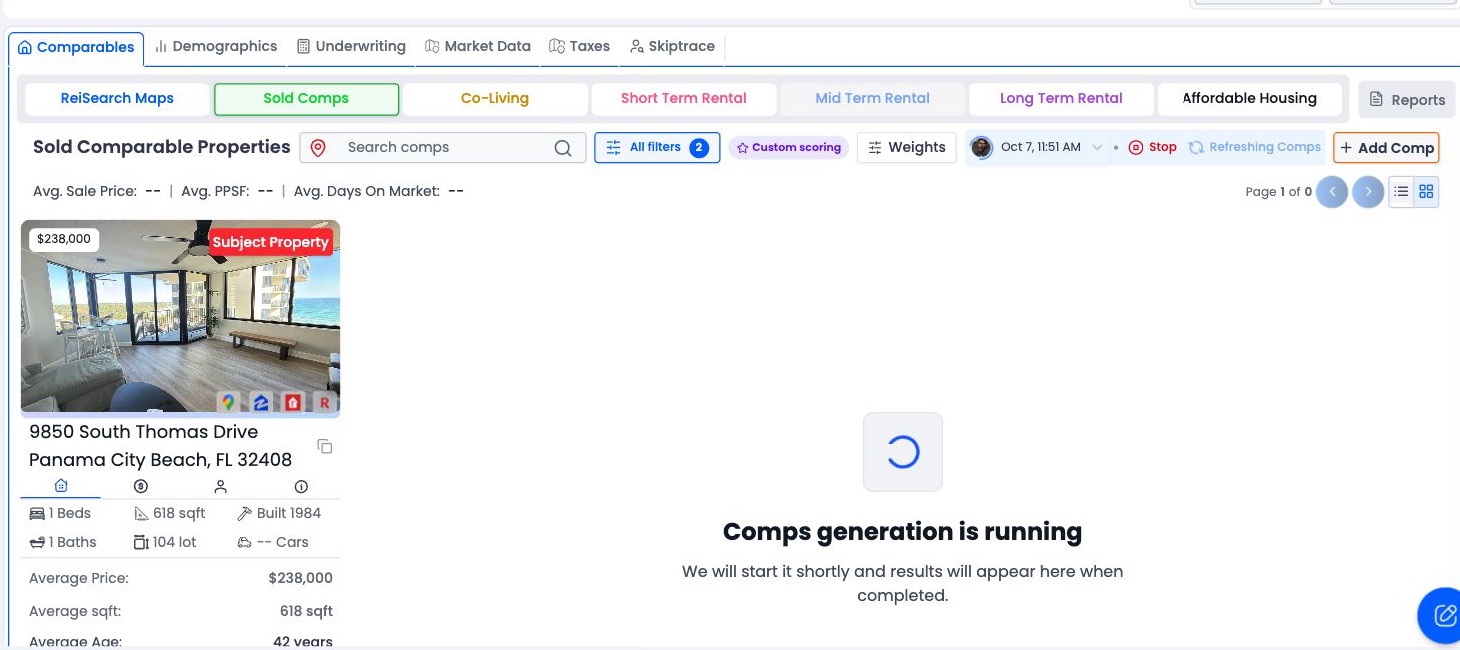Select the info circle tab icon

(x=301, y=486)
